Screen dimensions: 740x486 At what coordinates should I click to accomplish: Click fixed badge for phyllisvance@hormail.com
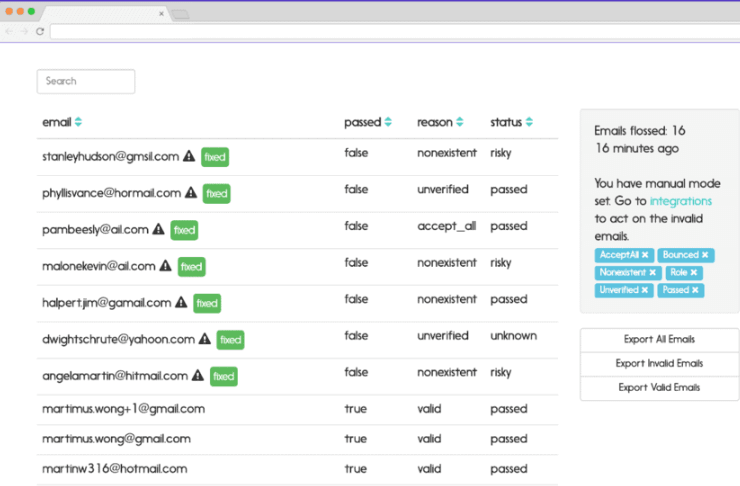coord(217,193)
